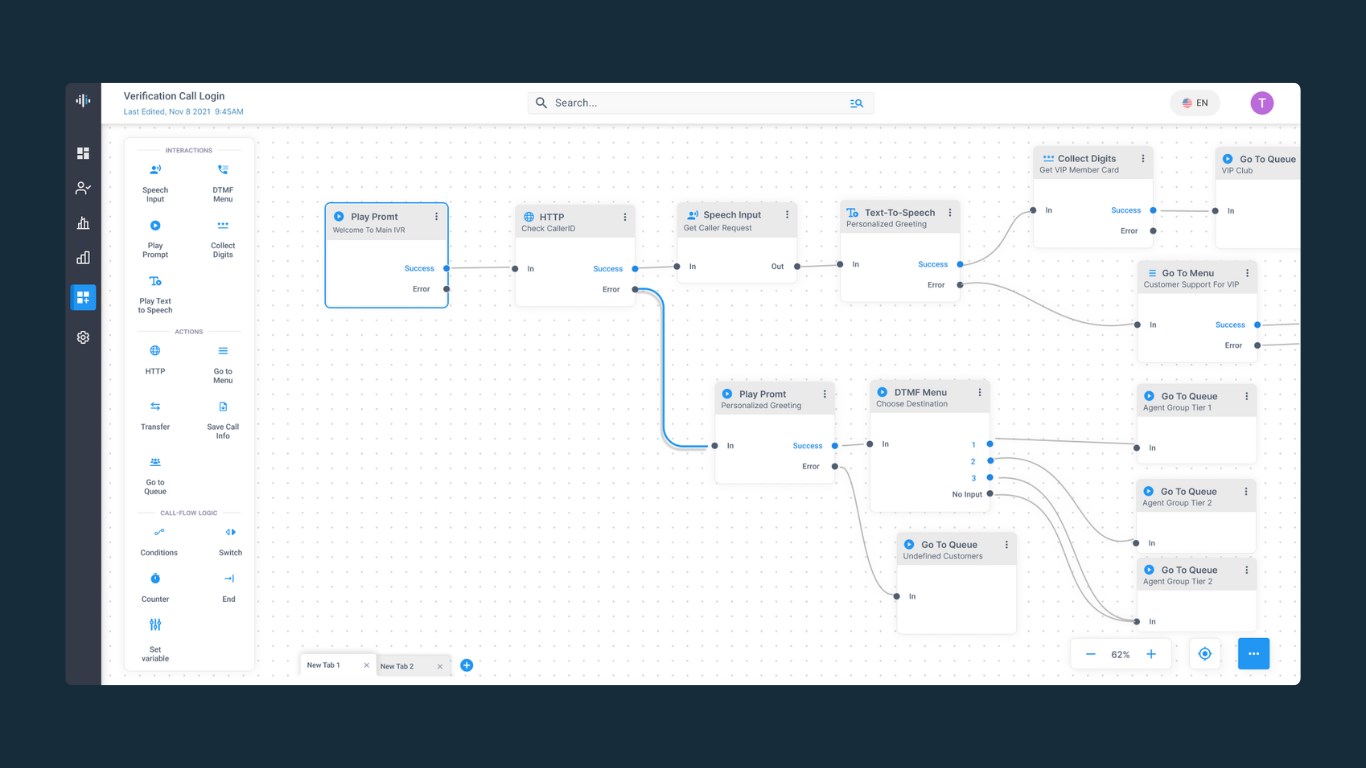Open the blue more options button
The height and width of the screenshot is (768, 1366).
[x=1254, y=654]
